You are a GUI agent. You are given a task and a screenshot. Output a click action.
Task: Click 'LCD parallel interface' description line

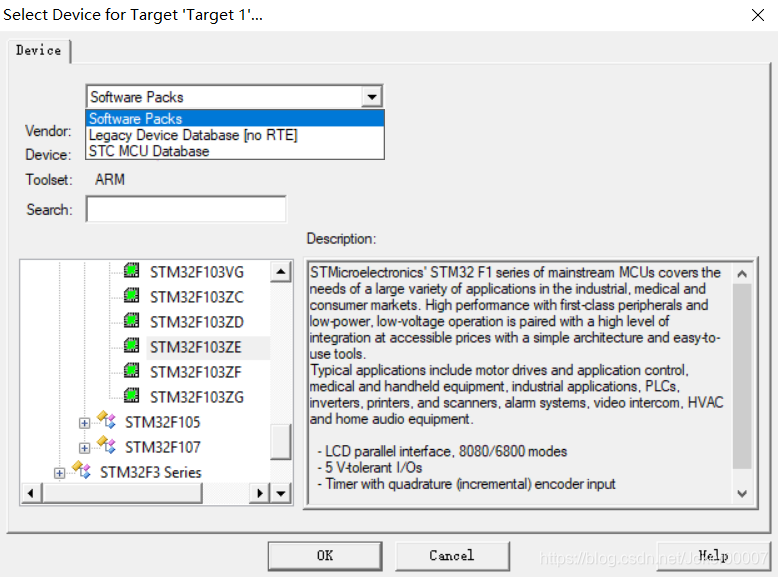pyautogui.click(x=442, y=451)
